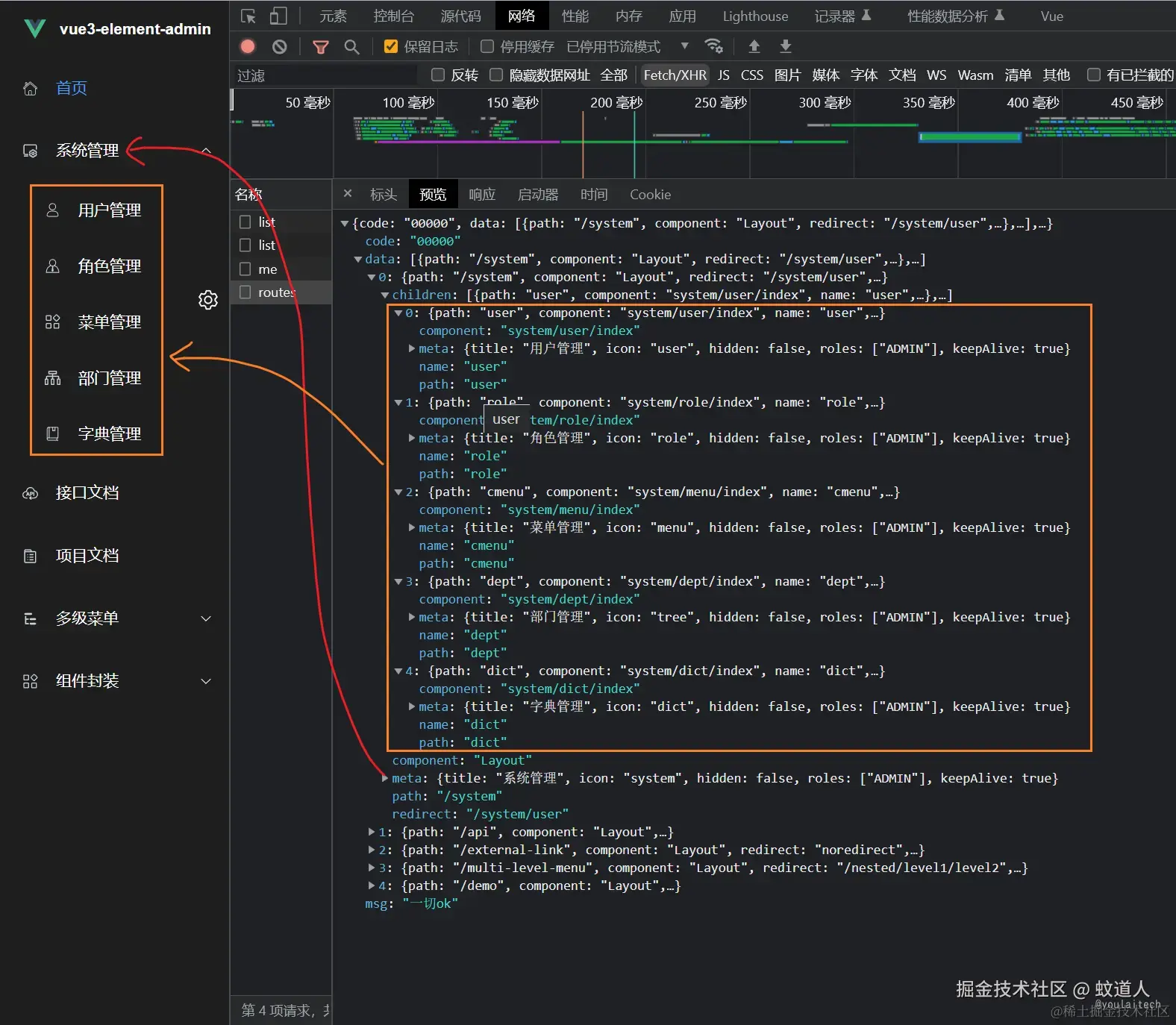The height and width of the screenshot is (1025, 1176).
Task: Check the 反转 filter checkbox
Action: [438, 75]
